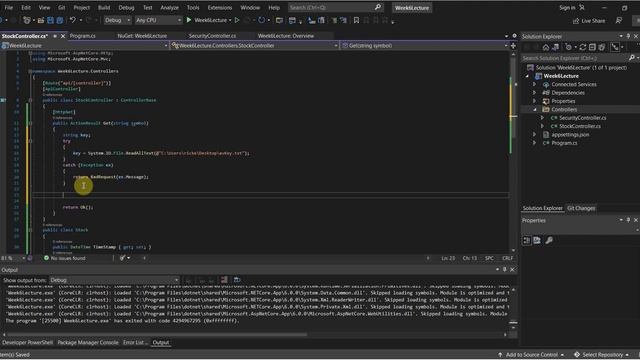This screenshot has width=640, height=360.
Task: Expand Connected Services node
Action: point(535,84)
